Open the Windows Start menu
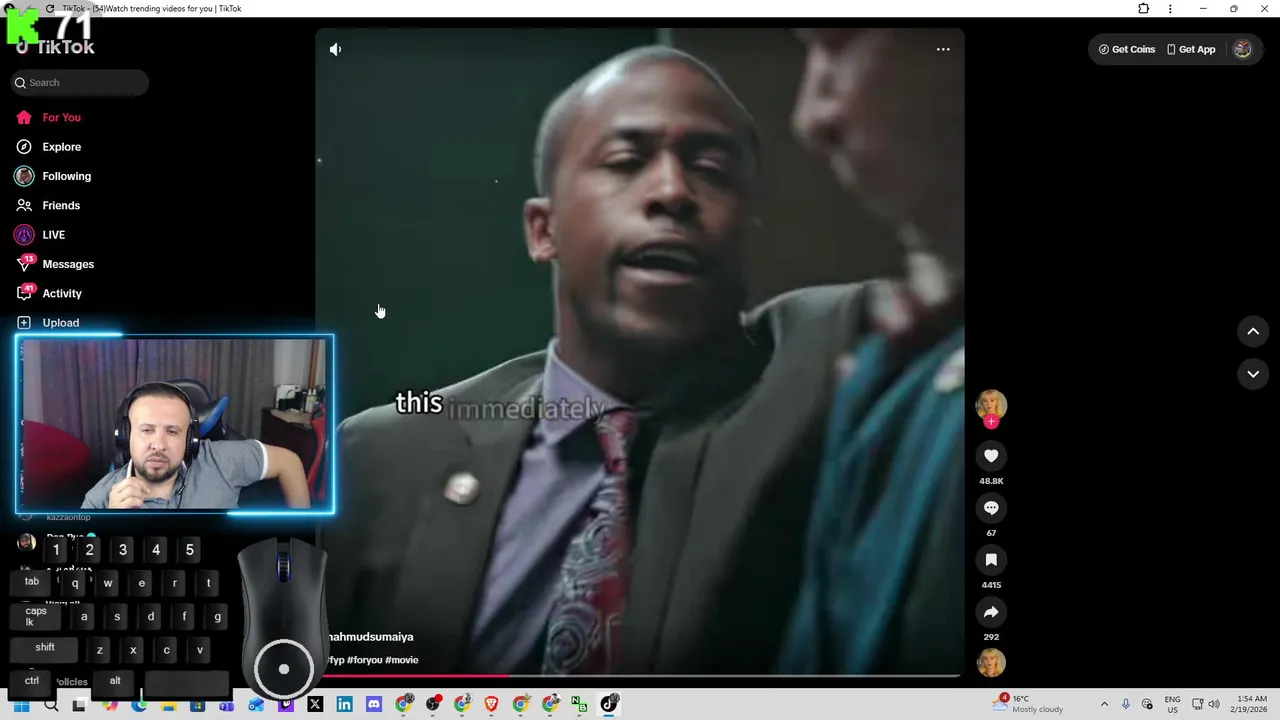Image resolution: width=1280 pixels, height=720 pixels. click(x=21, y=705)
